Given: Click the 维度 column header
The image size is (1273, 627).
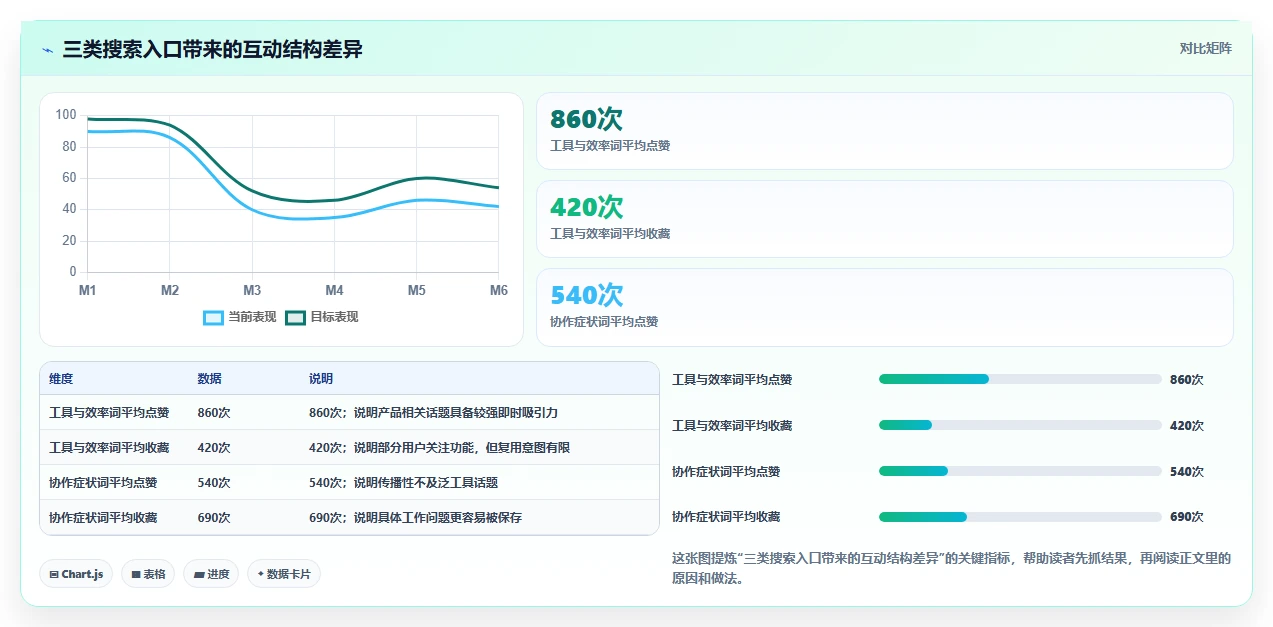Looking at the screenshot, I should coord(61,379).
